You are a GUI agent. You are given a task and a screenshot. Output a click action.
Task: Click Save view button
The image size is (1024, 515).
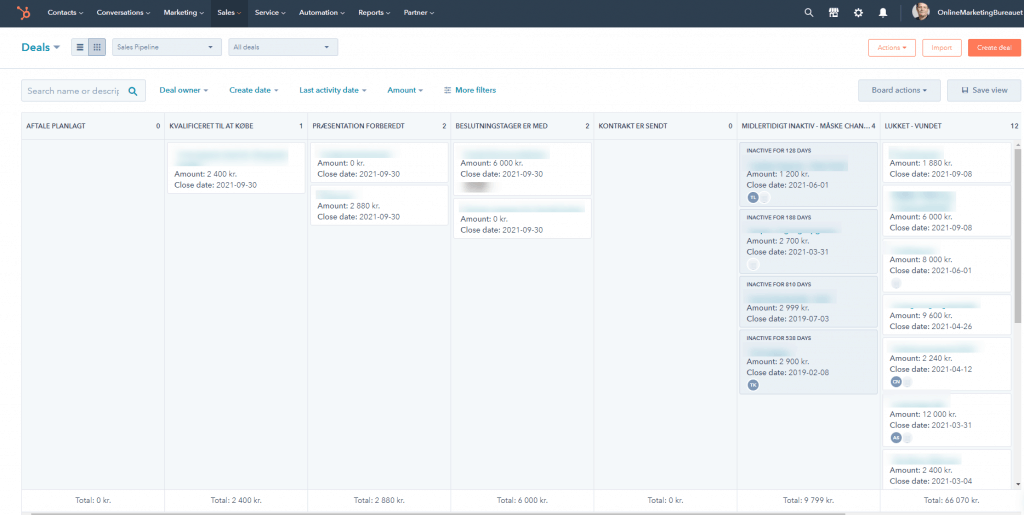coord(984,91)
